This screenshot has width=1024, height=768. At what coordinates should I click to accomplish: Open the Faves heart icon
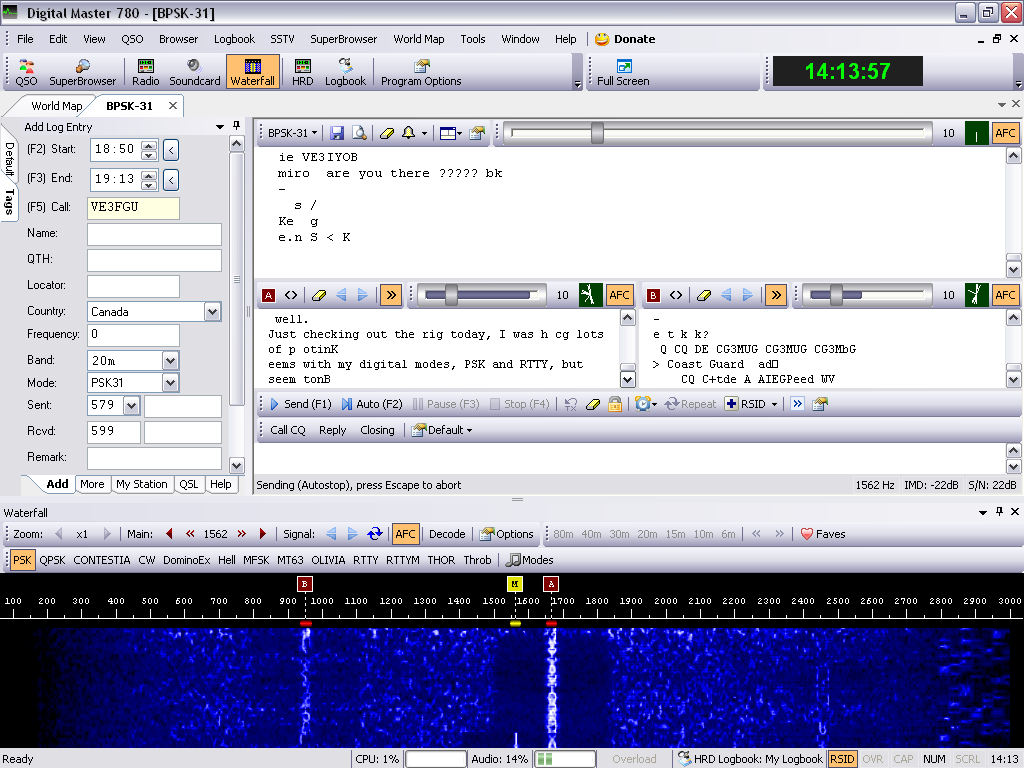(823, 534)
